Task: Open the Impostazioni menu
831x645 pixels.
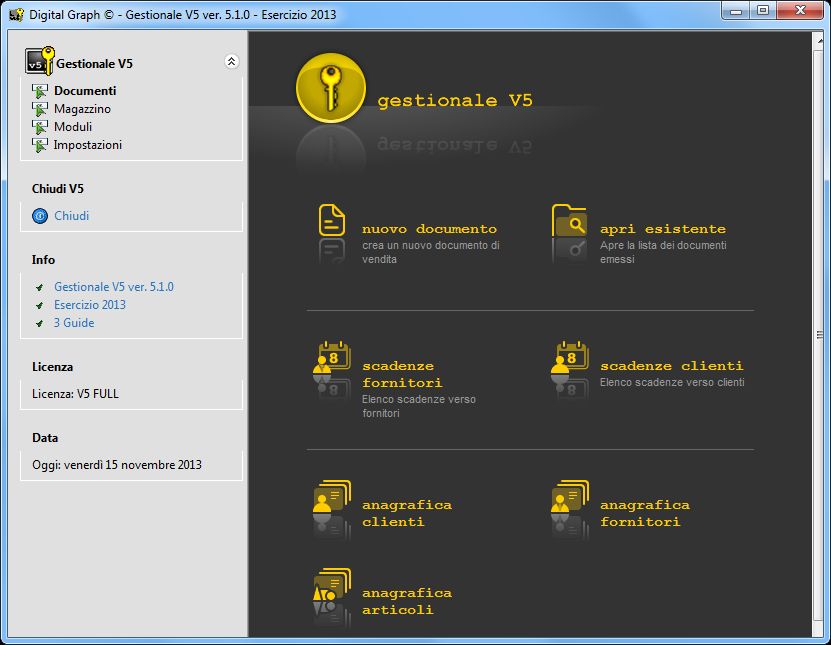Action: coord(87,145)
